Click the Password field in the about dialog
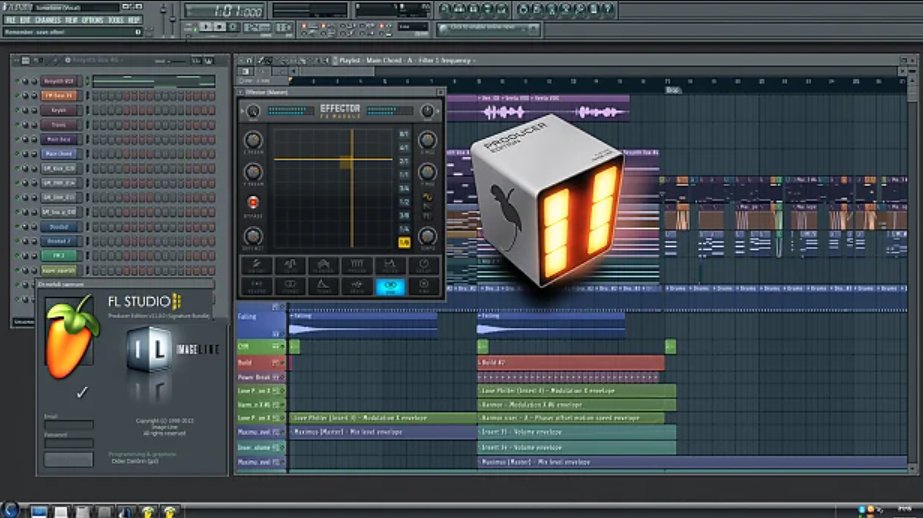This screenshot has height=518, width=923. [69, 443]
